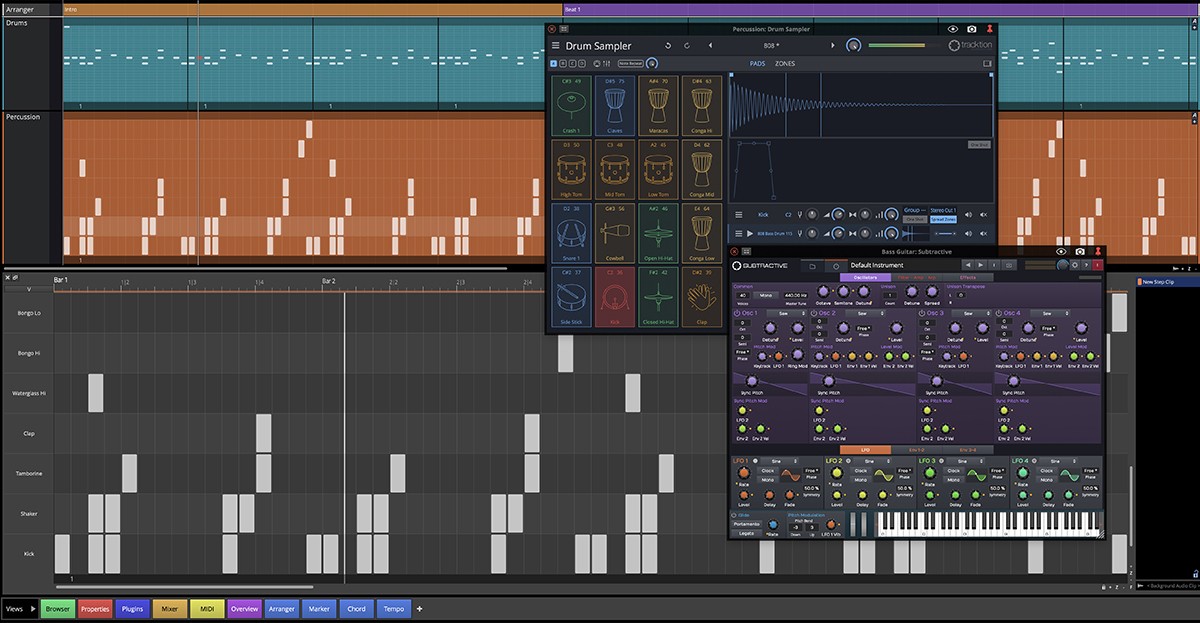
Task: Trigger the Clap pad in Drum Sampler
Action: coord(703,297)
